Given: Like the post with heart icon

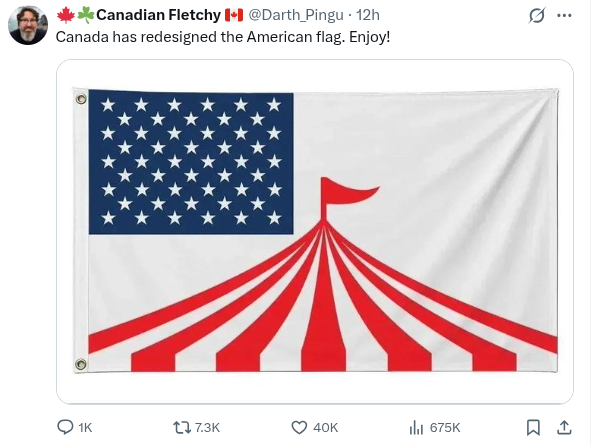Looking at the screenshot, I should tap(299, 427).
